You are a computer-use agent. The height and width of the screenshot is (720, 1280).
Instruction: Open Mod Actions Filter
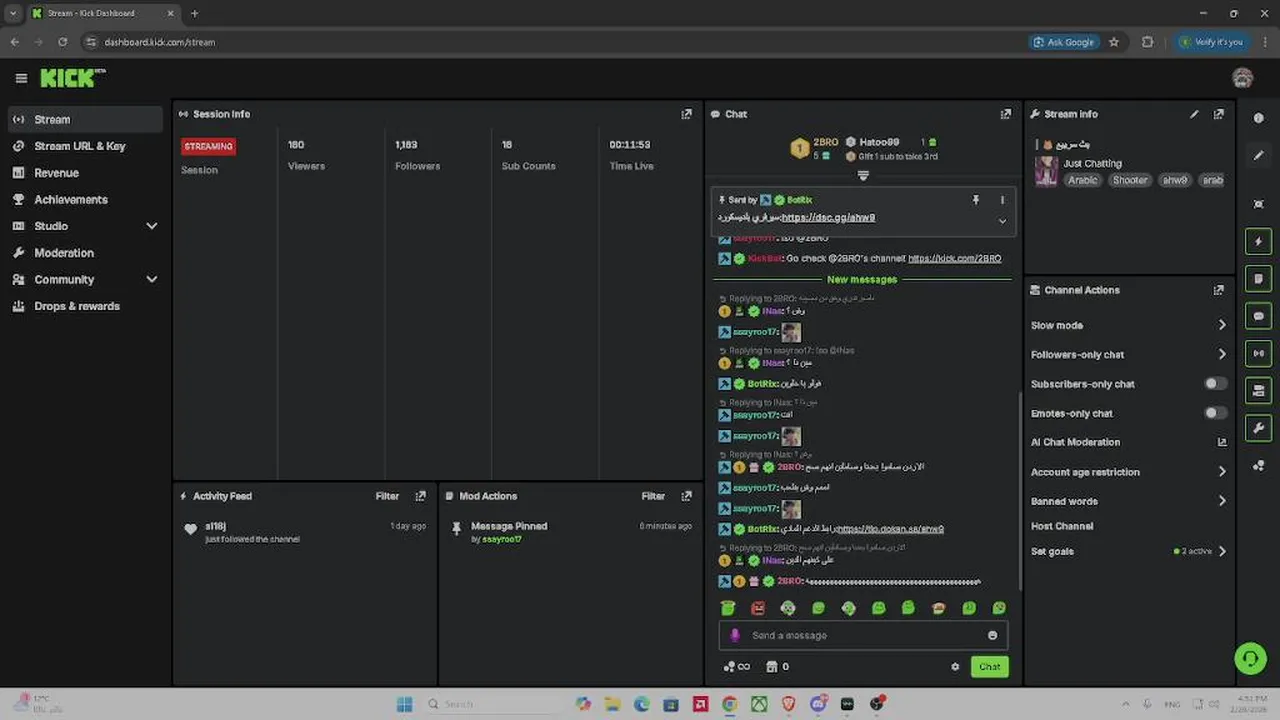point(653,496)
